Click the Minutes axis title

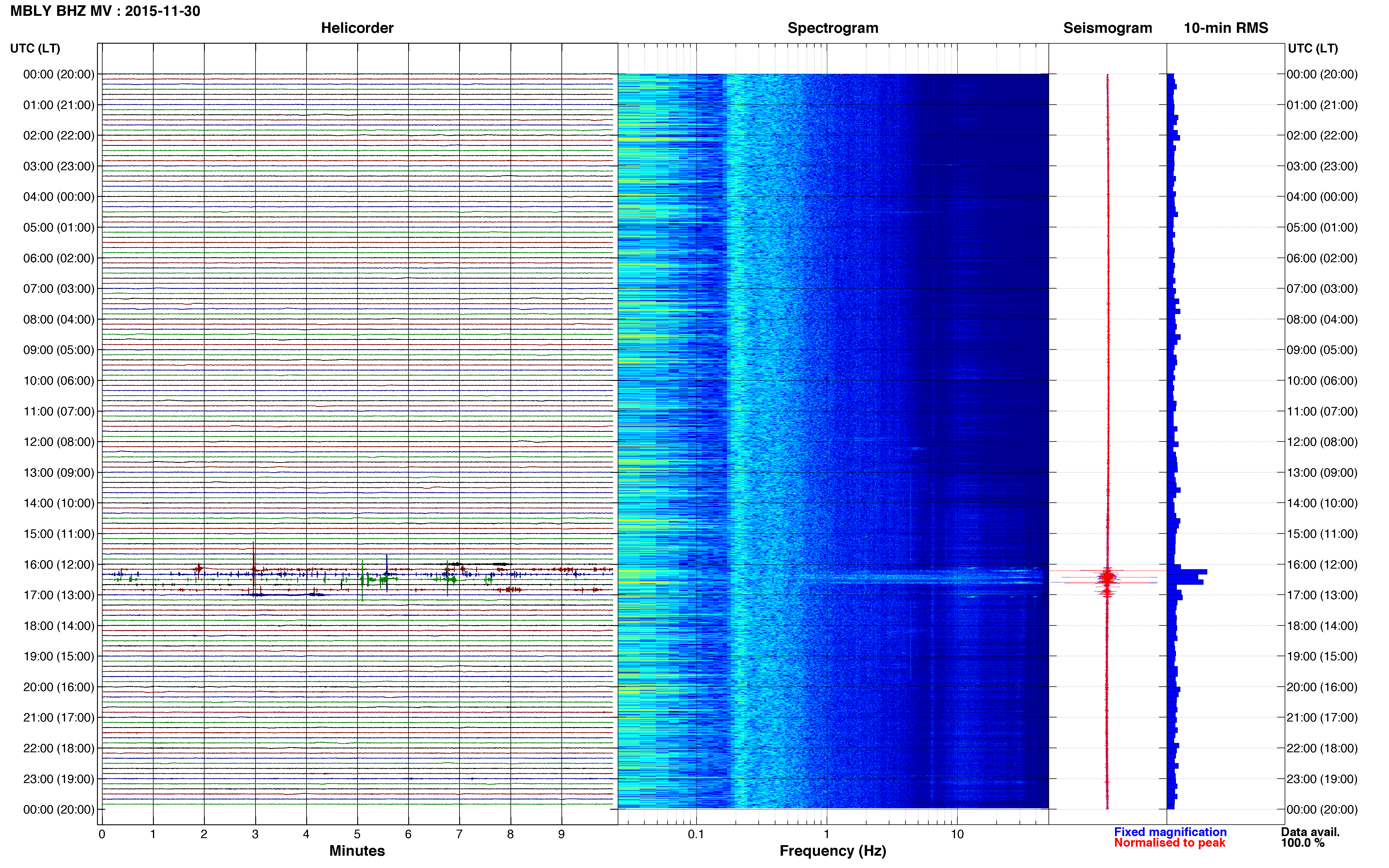coord(357,851)
